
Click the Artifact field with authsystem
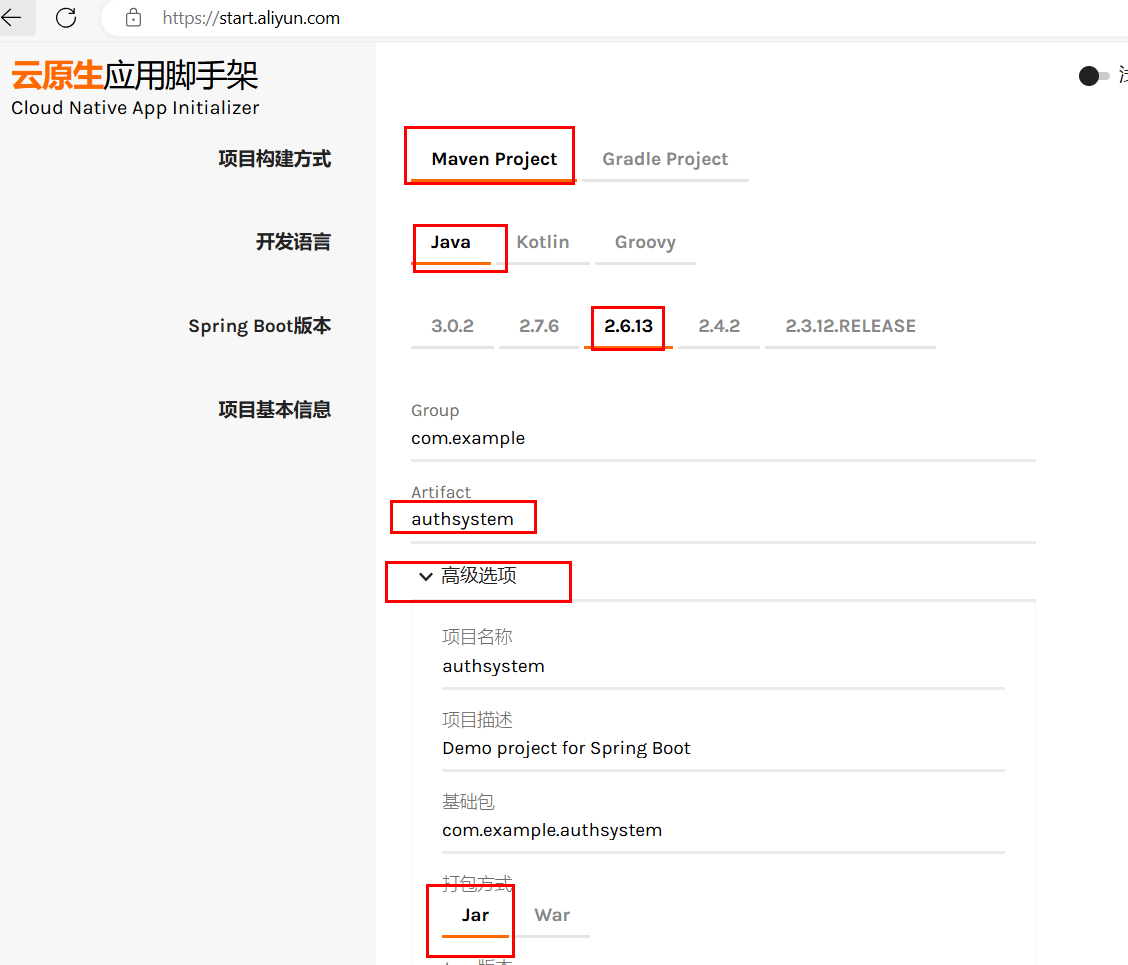(x=723, y=519)
